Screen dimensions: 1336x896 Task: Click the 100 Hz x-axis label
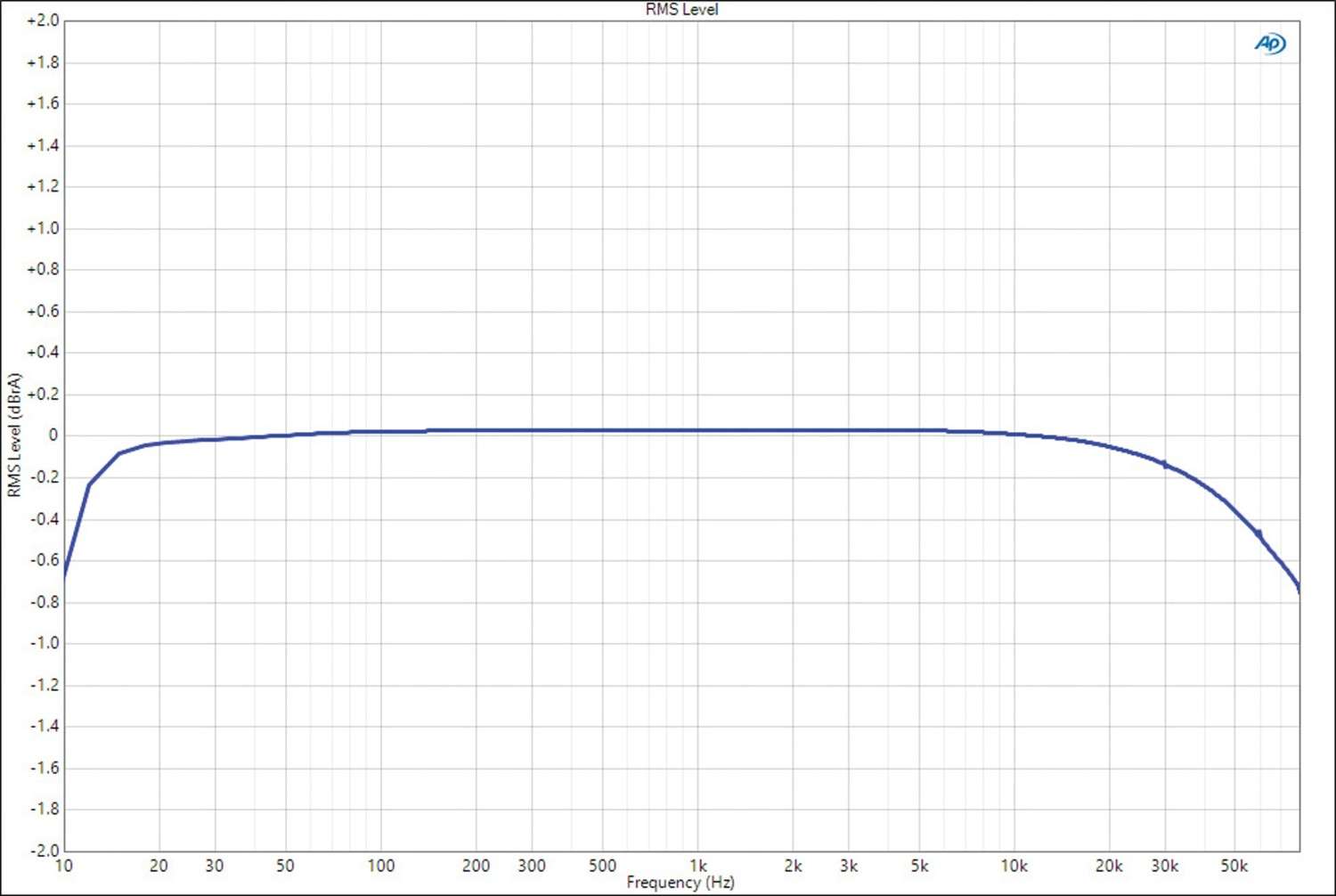pyautogui.click(x=381, y=866)
